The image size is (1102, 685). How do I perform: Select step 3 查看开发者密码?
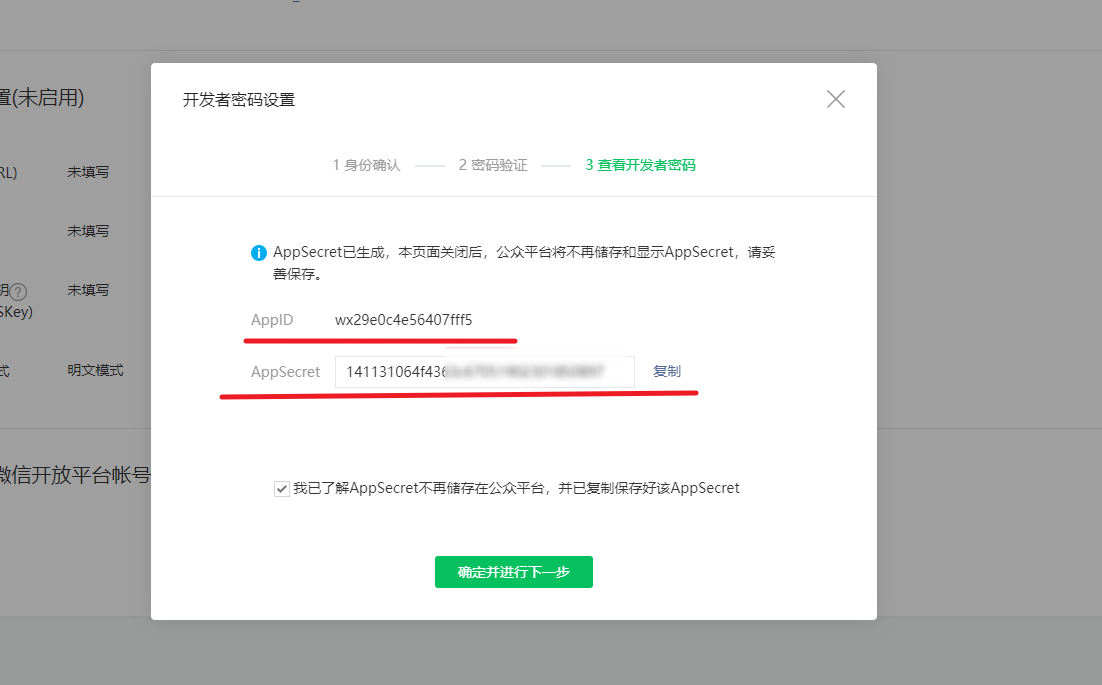pos(640,165)
